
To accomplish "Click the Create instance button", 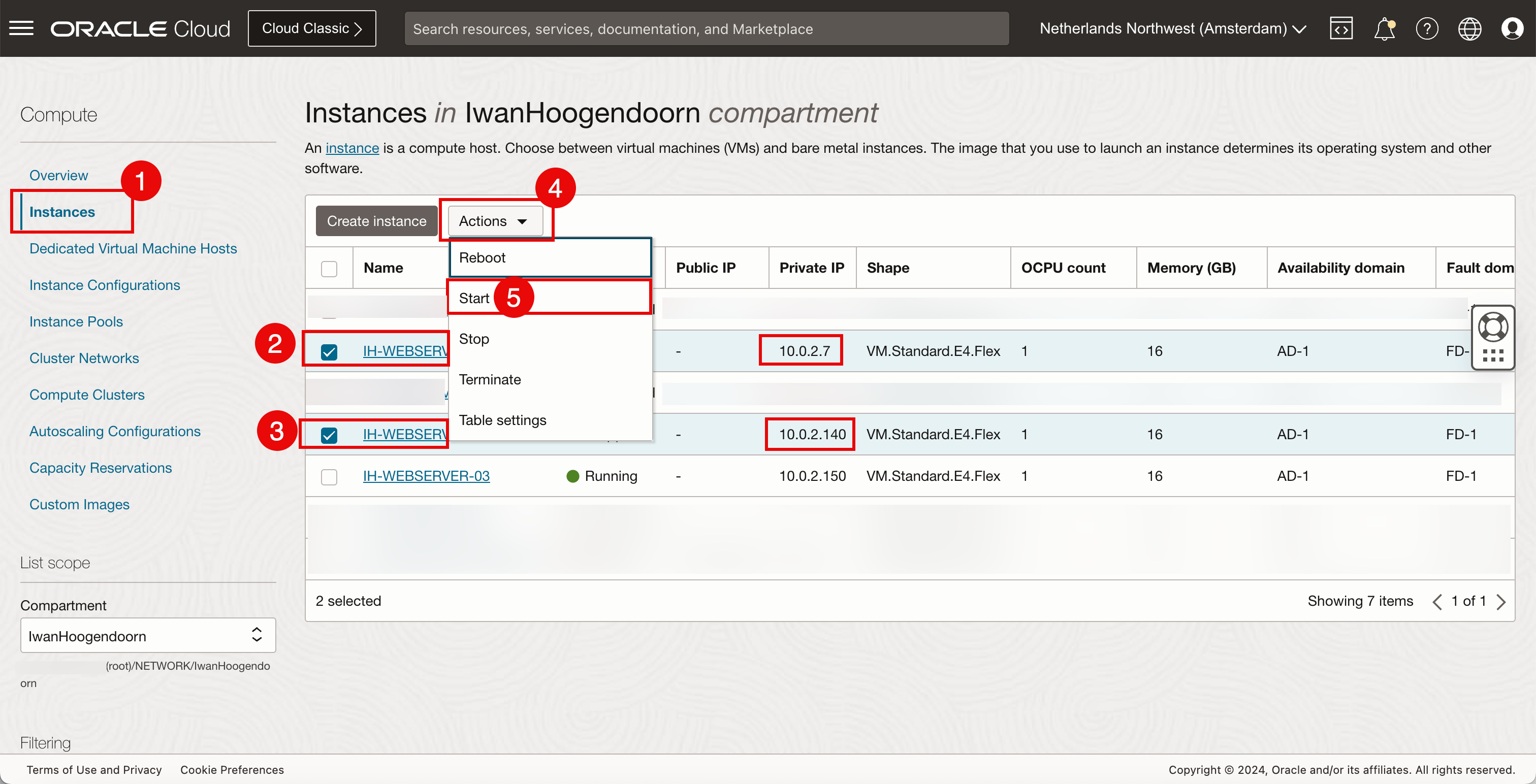I will [x=376, y=221].
